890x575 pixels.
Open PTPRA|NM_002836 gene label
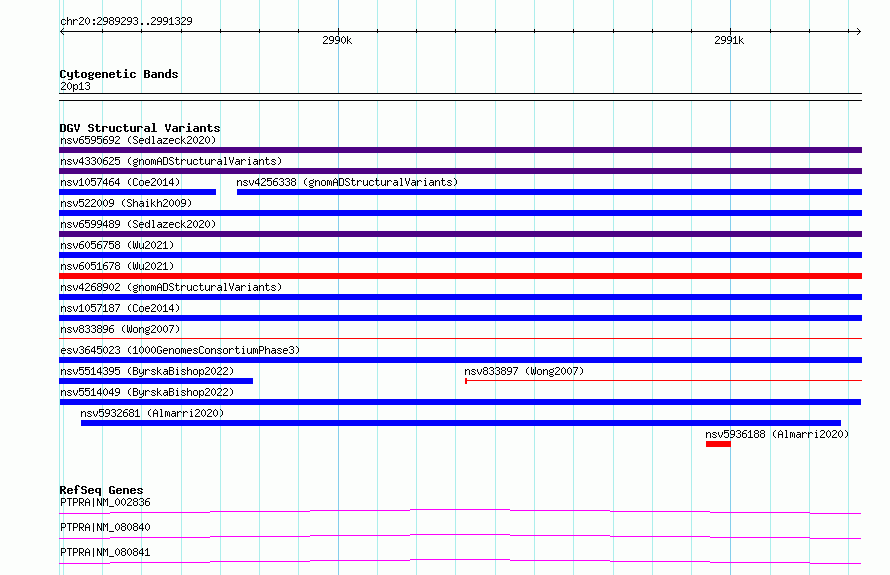105,502
